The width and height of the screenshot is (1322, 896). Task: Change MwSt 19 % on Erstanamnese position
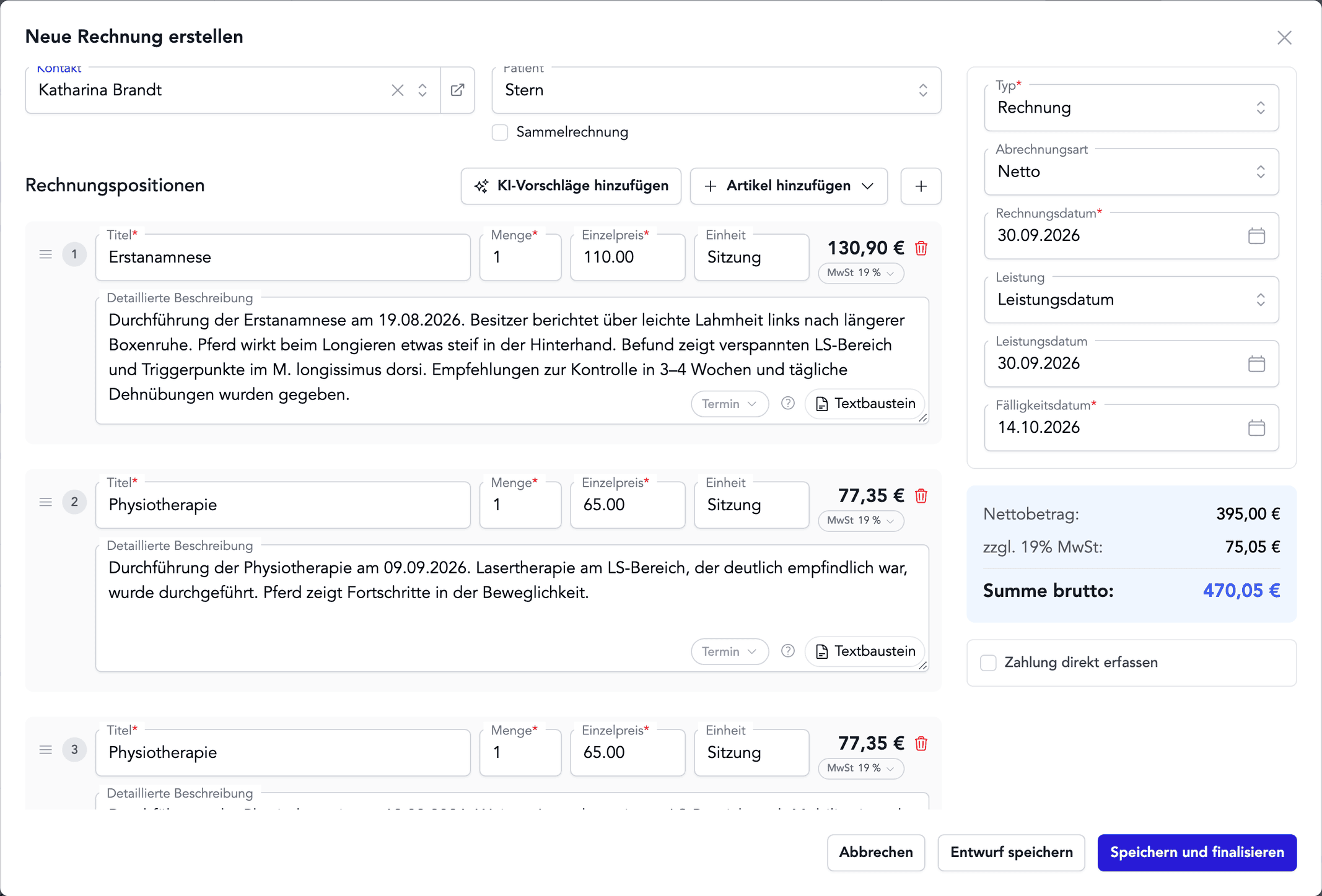coord(861,273)
